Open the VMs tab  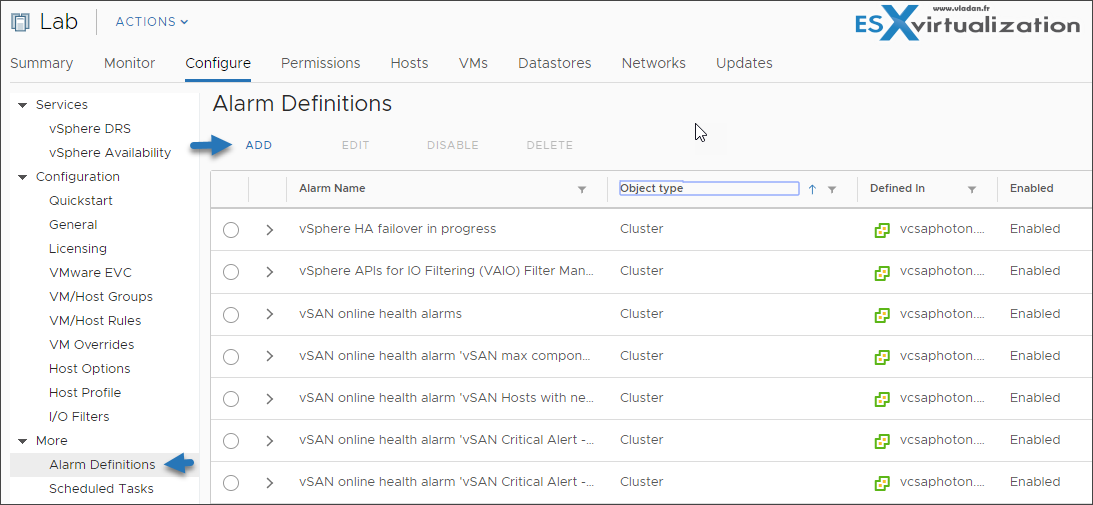pos(473,63)
